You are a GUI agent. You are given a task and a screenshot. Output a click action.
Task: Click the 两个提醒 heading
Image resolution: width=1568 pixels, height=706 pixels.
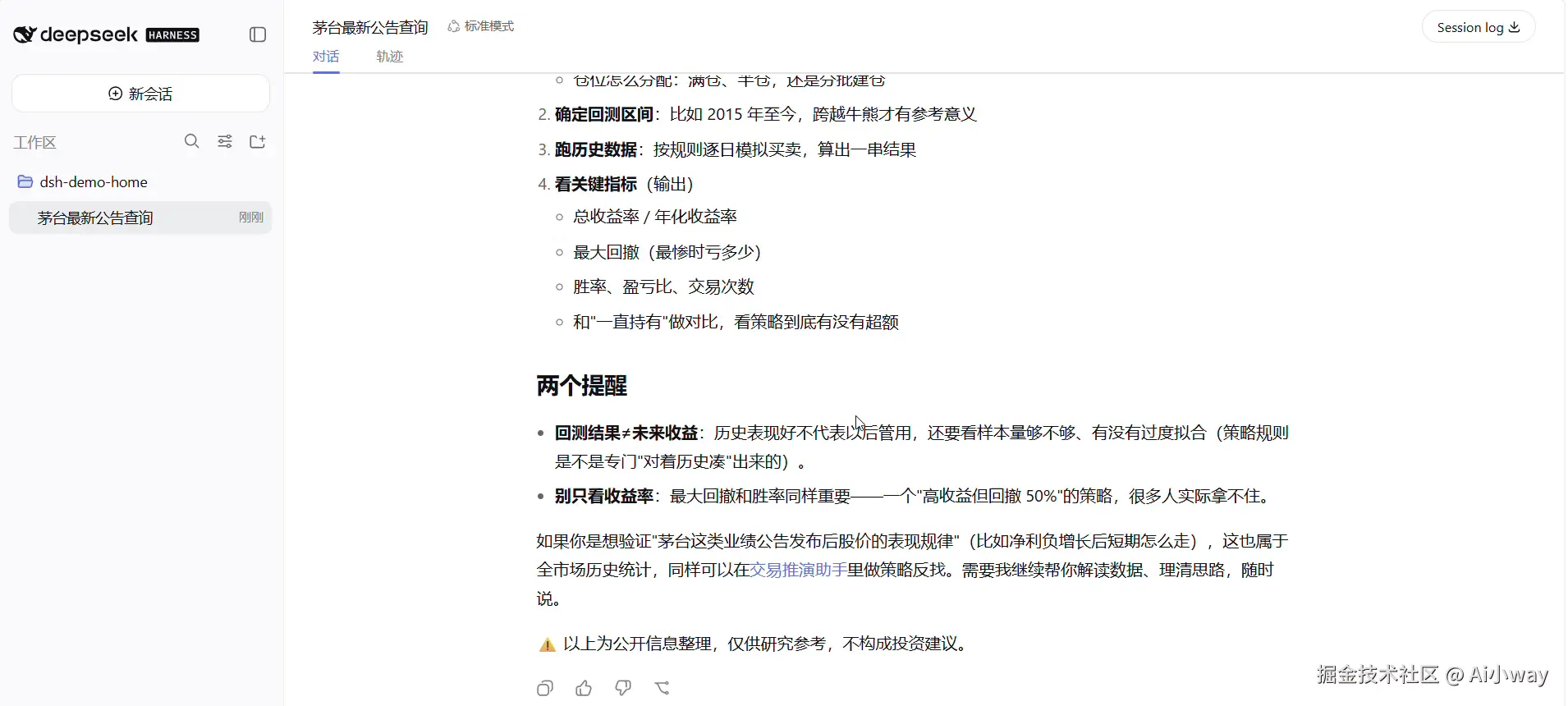(x=582, y=386)
